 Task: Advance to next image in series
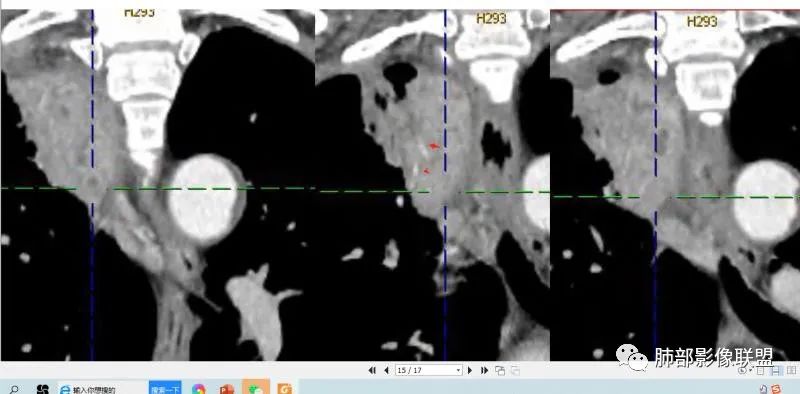coord(470,371)
